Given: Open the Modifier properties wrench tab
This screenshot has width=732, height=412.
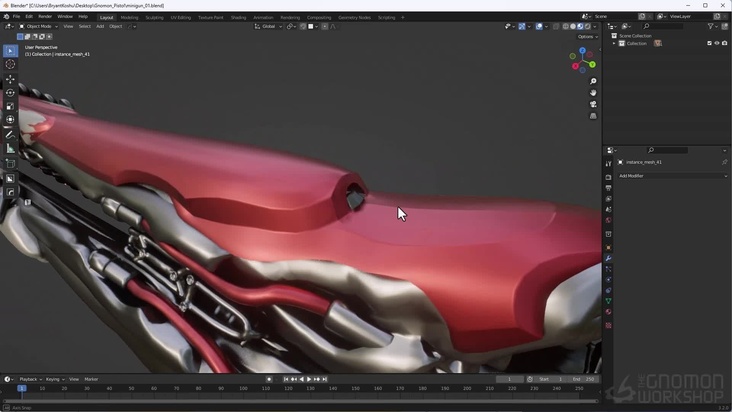Looking at the screenshot, I should pyautogui.click(x=608, y=258).
